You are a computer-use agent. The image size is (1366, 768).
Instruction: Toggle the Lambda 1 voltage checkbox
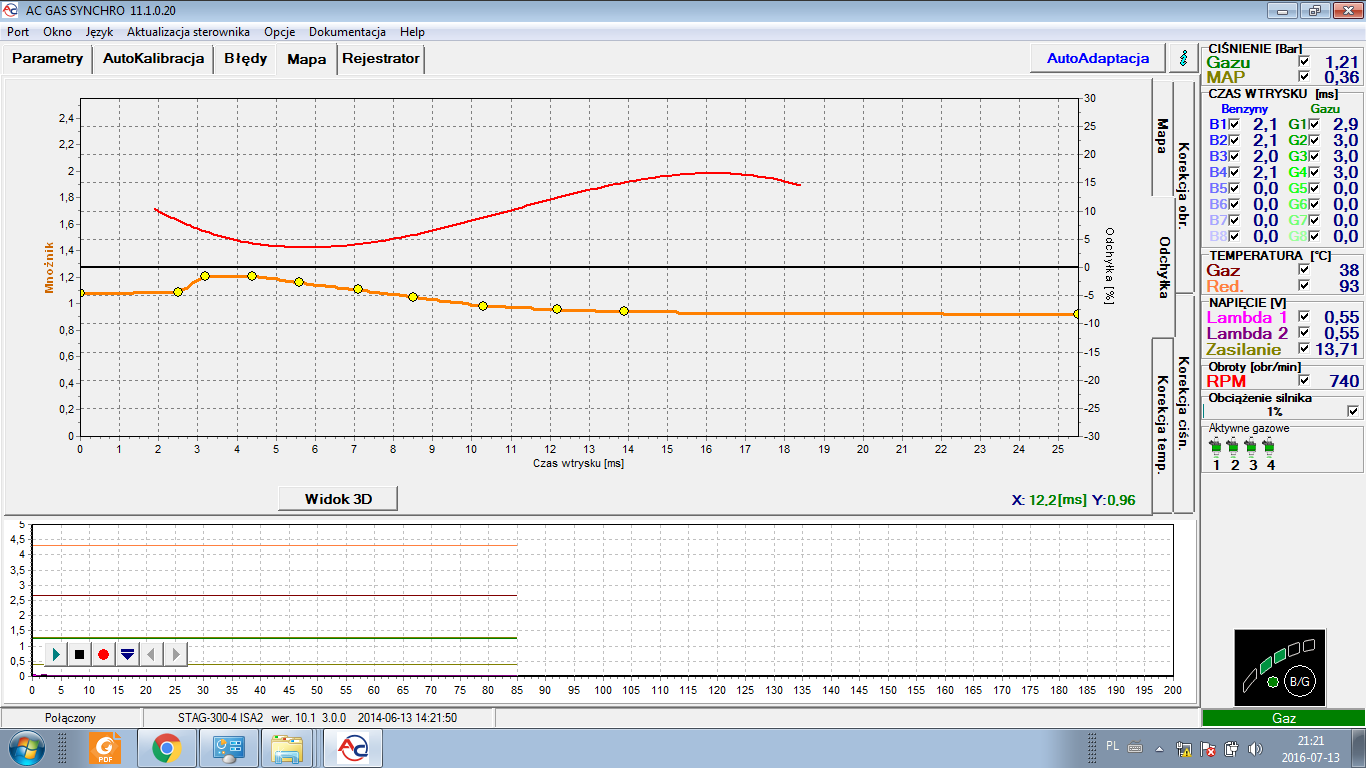pos(1303,316)
